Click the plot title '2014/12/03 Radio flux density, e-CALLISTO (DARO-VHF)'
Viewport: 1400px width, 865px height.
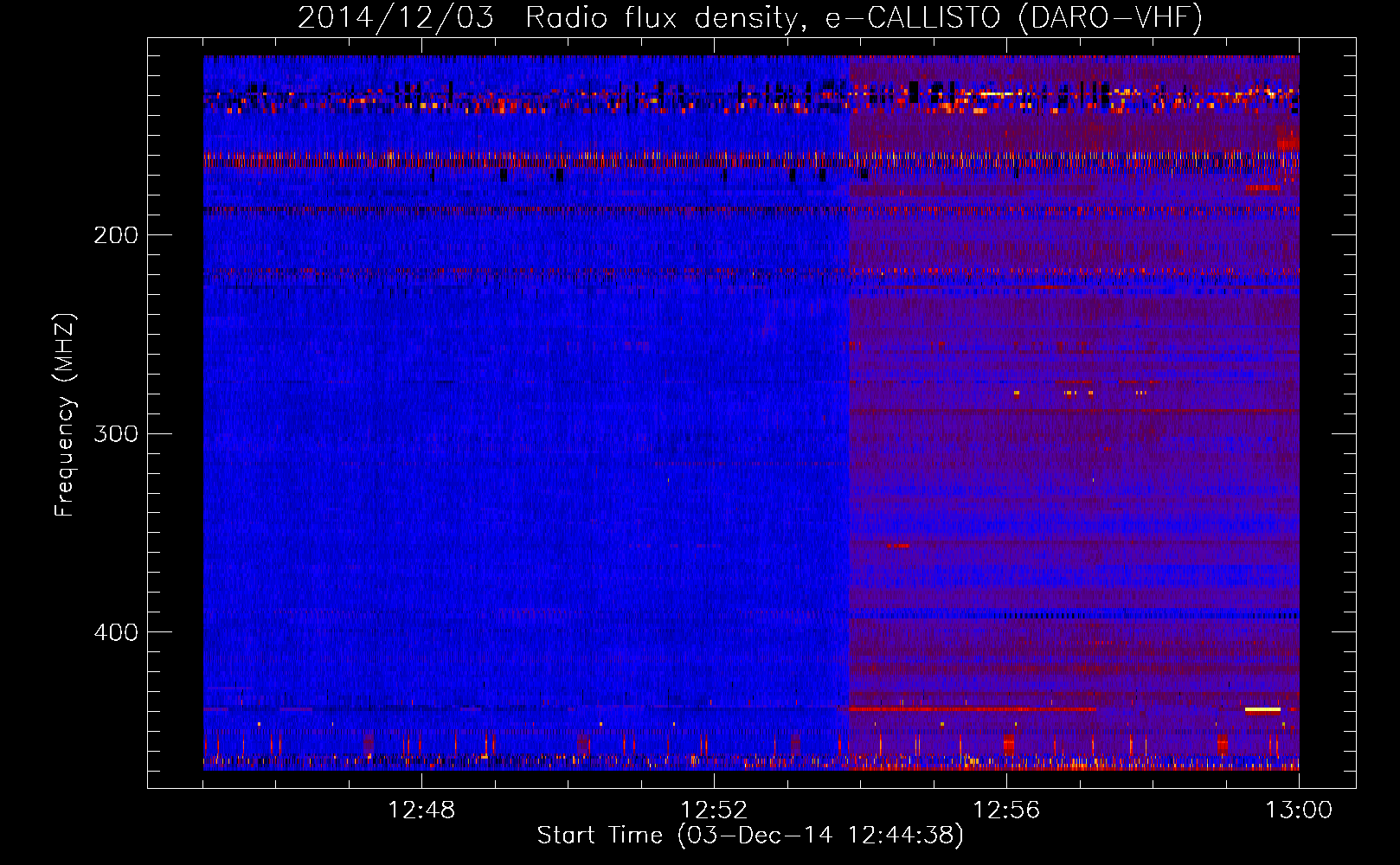coord(750,17)
